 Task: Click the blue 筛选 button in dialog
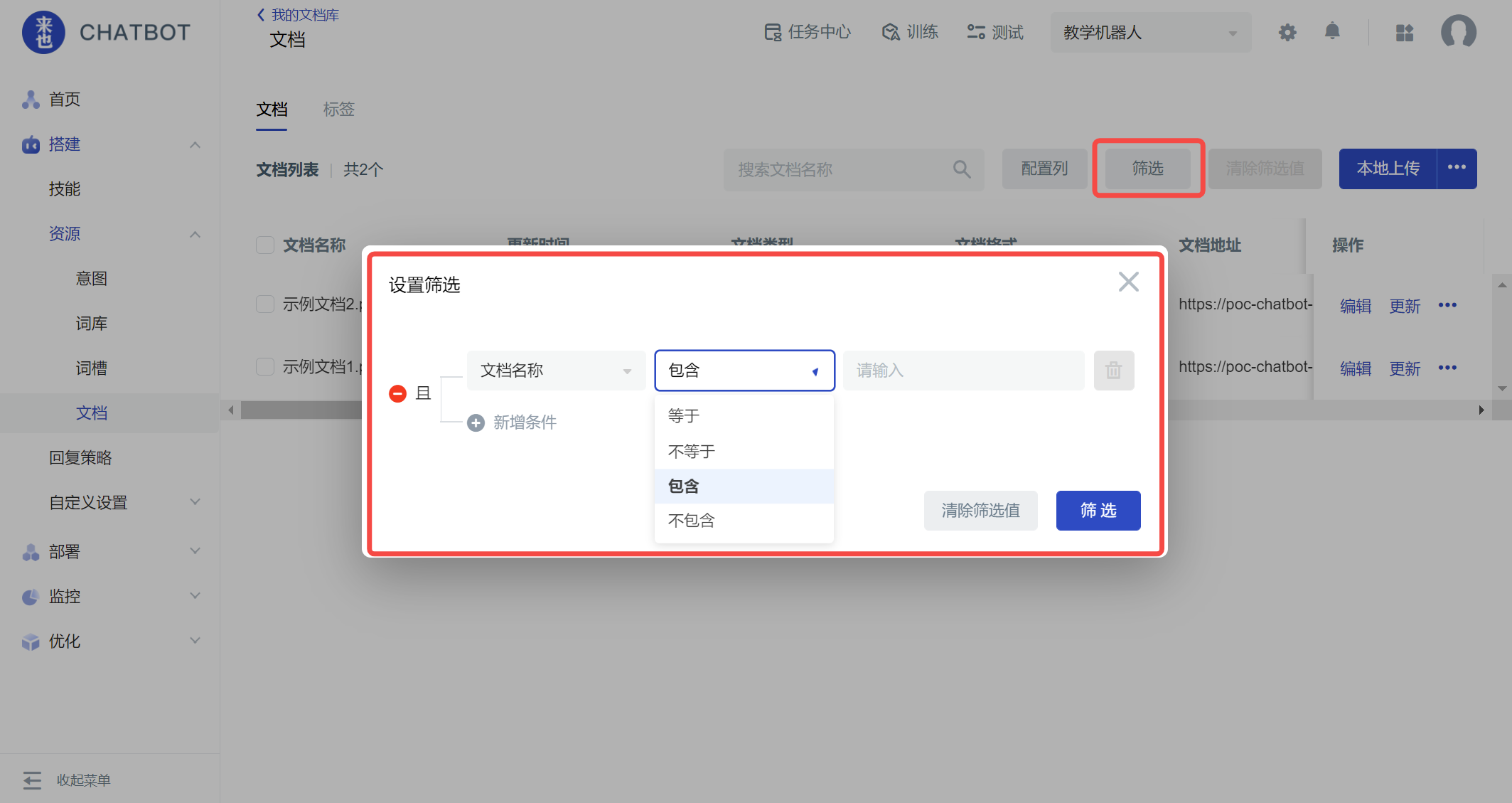[x=1098, y=511]
